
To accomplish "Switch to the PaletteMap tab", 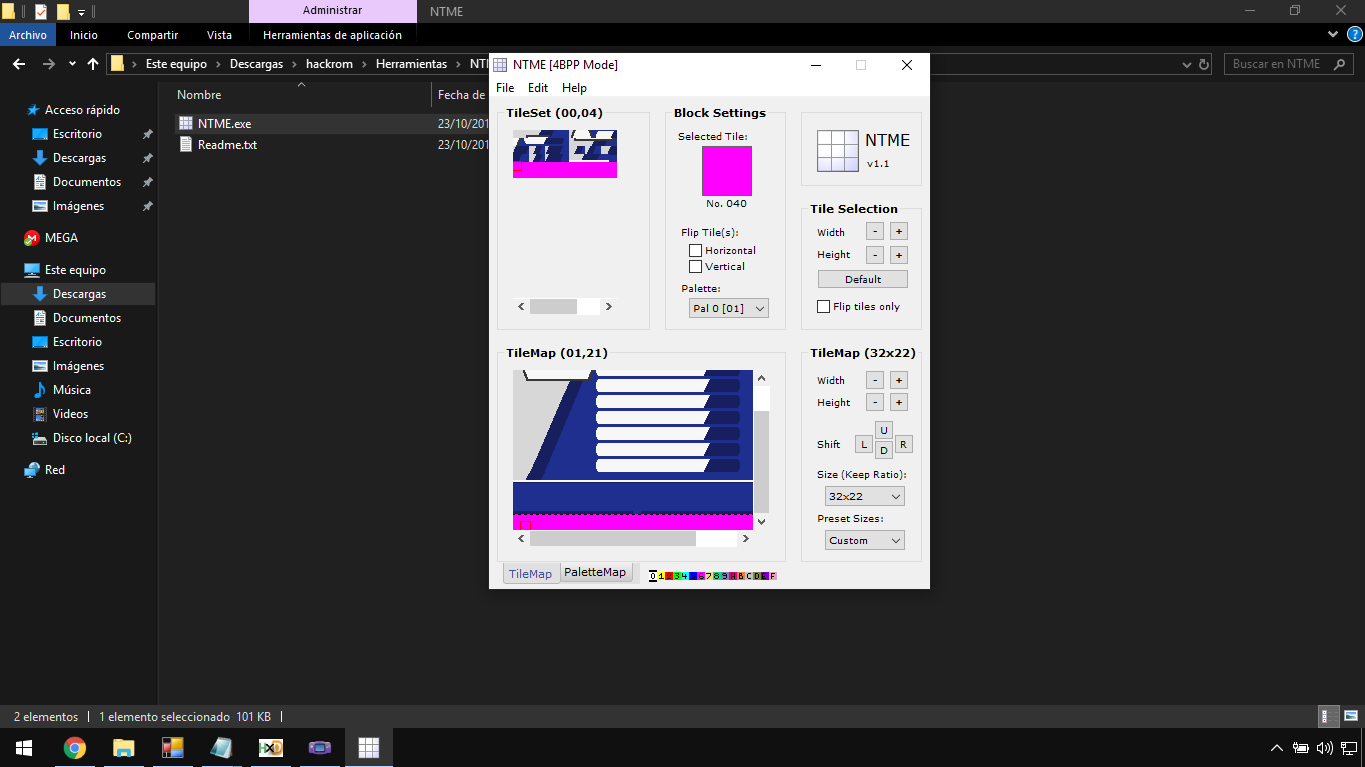I will 596,571.
